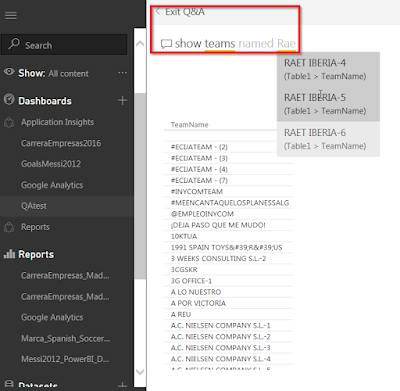Click the navigation pane scrollbar thumb
The image size is (400, 391).
[140, 186]
